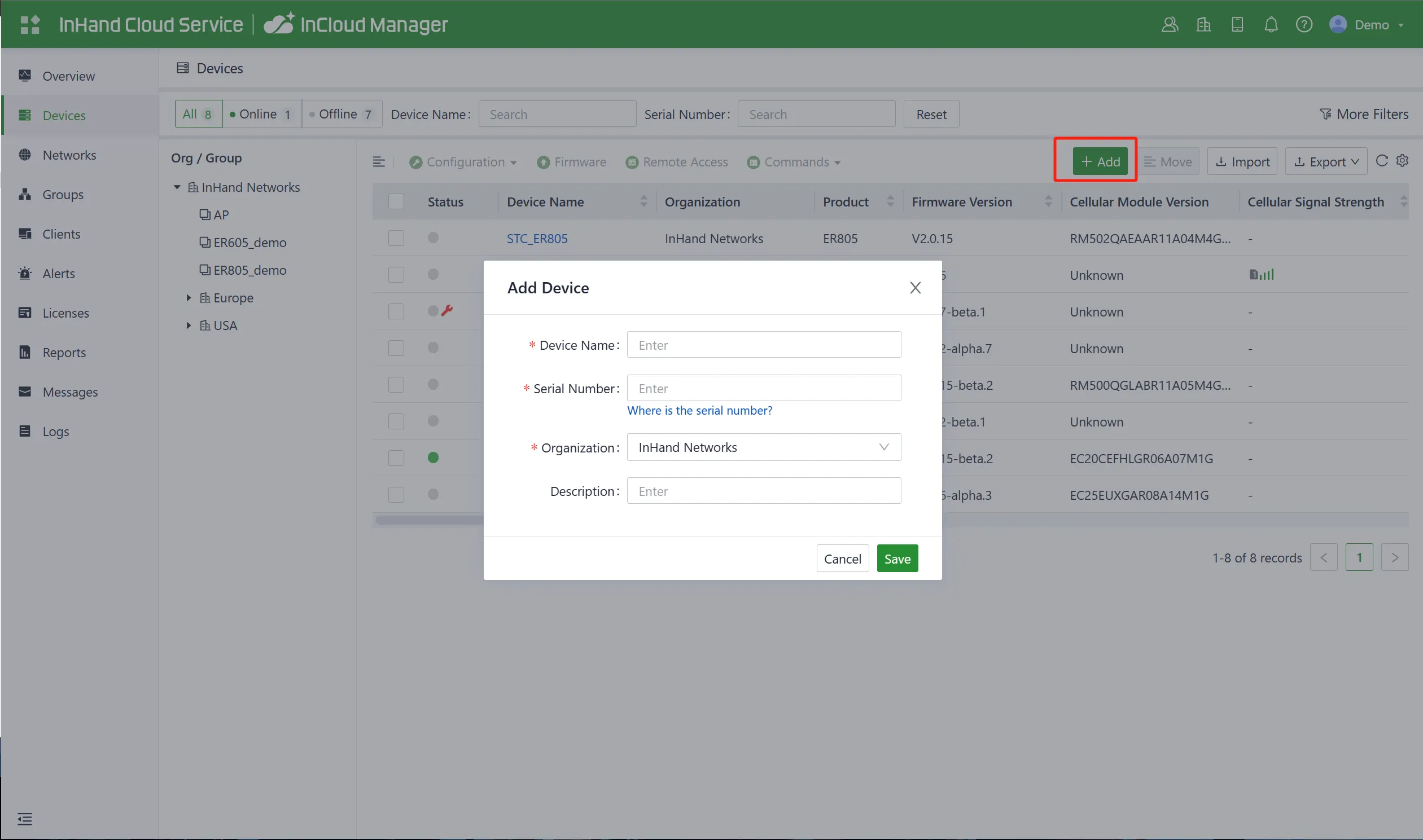Check the EC25EUXGAR08A14M1G row checkbox
This screenshot has height=840, width=1423.
pyautogui.click(x=396, y=495)
